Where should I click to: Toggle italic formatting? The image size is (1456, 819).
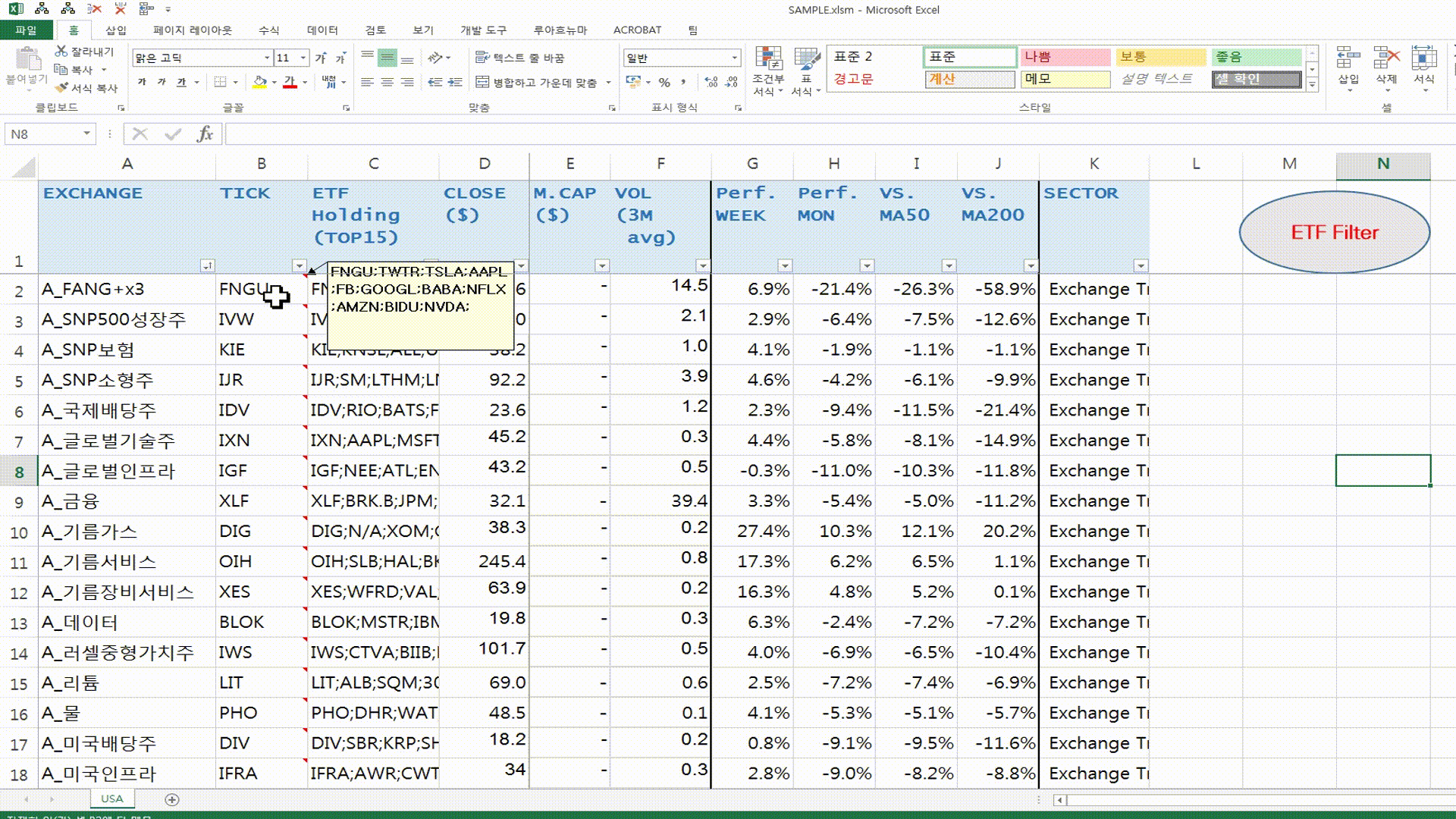click(162, 82)
